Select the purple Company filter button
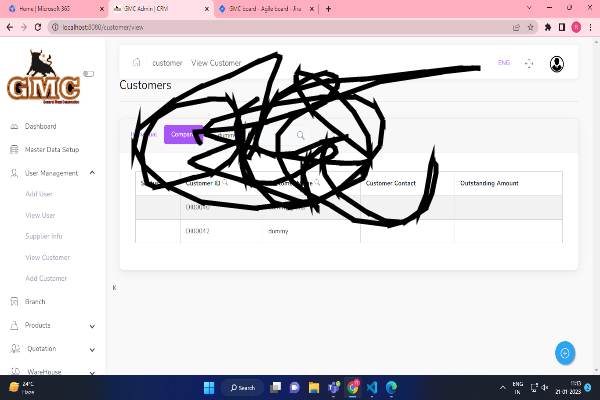The image size is (600, 400). tap(184, 135)
